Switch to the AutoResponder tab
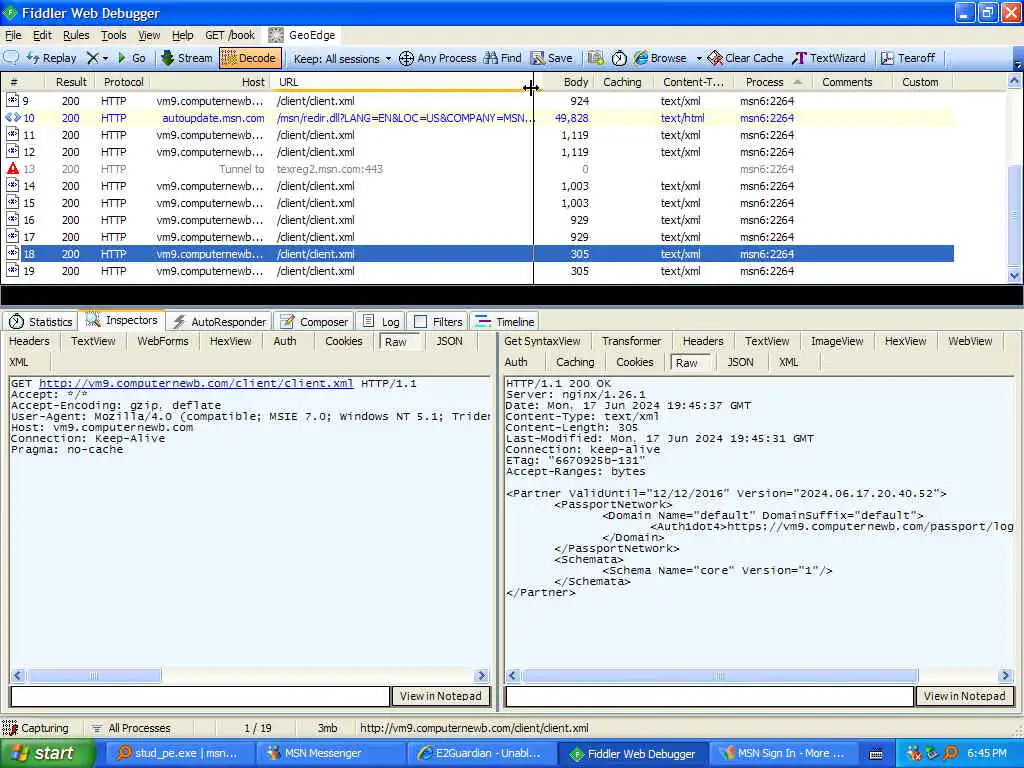 [x=219, y=321]
